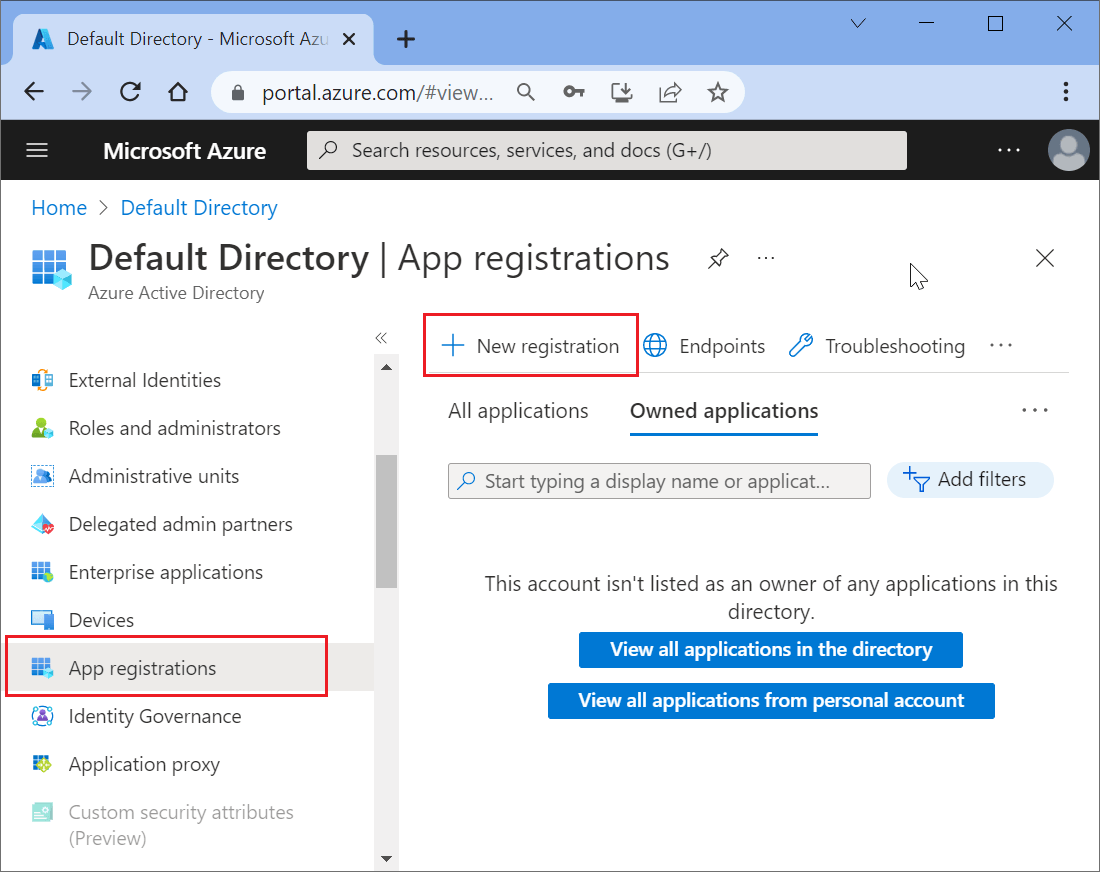This screenshot has height=872, width=1100.
Task: Open toolbar overflow menu beside Troubleshooting
Action: click(x=1001, y=346)
